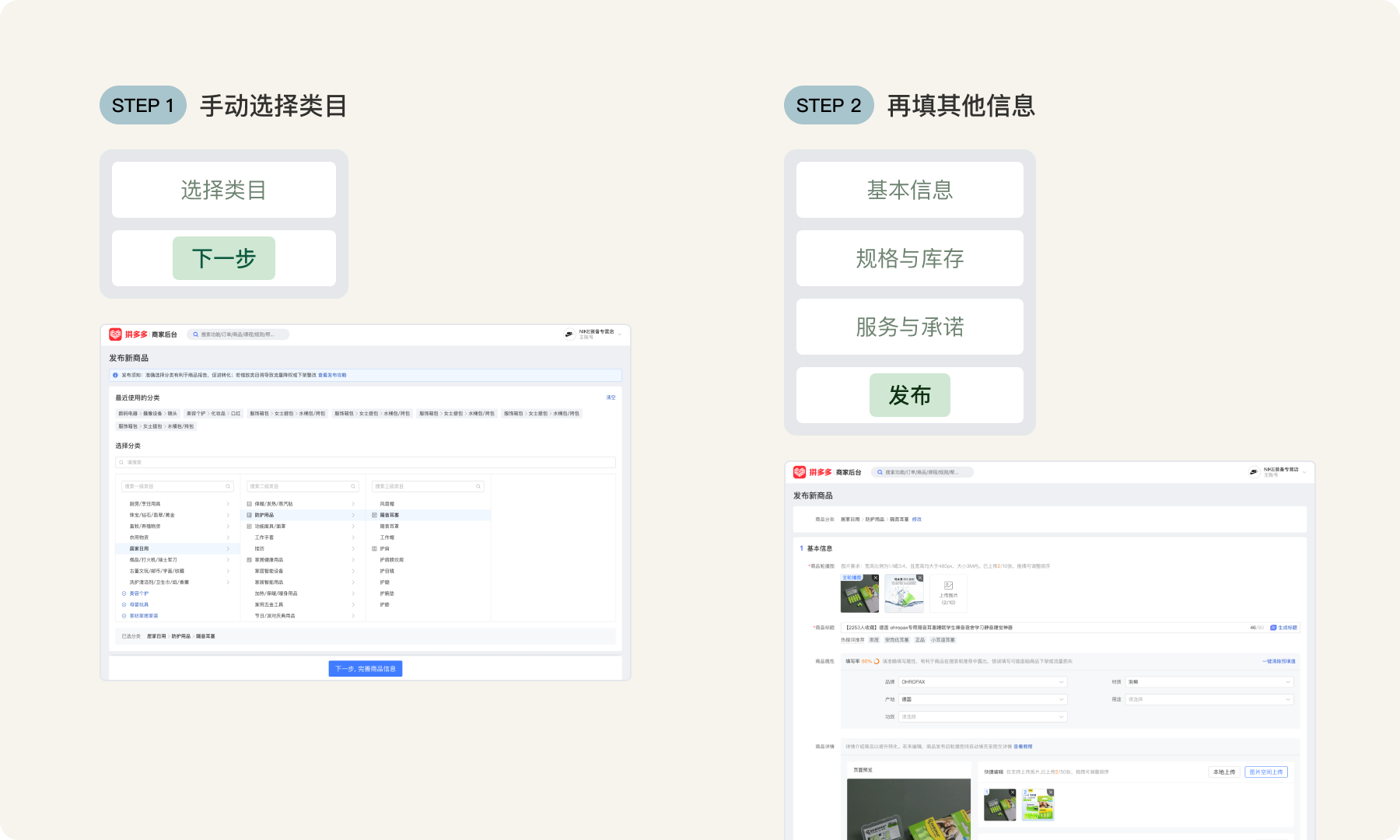
Task: Expand account menu chevron in category selection screenshot
Action: [620, 334]
